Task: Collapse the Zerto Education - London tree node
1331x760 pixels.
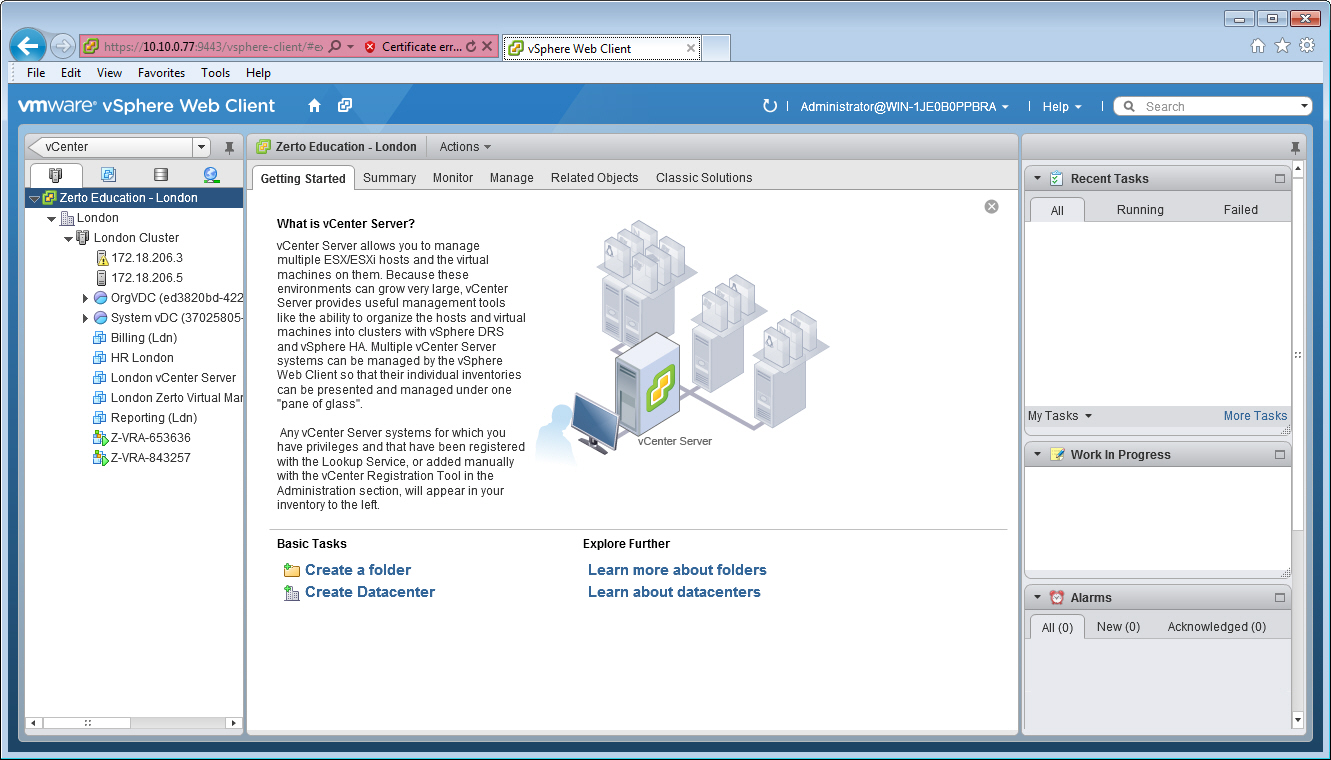Action: (34, 198)
